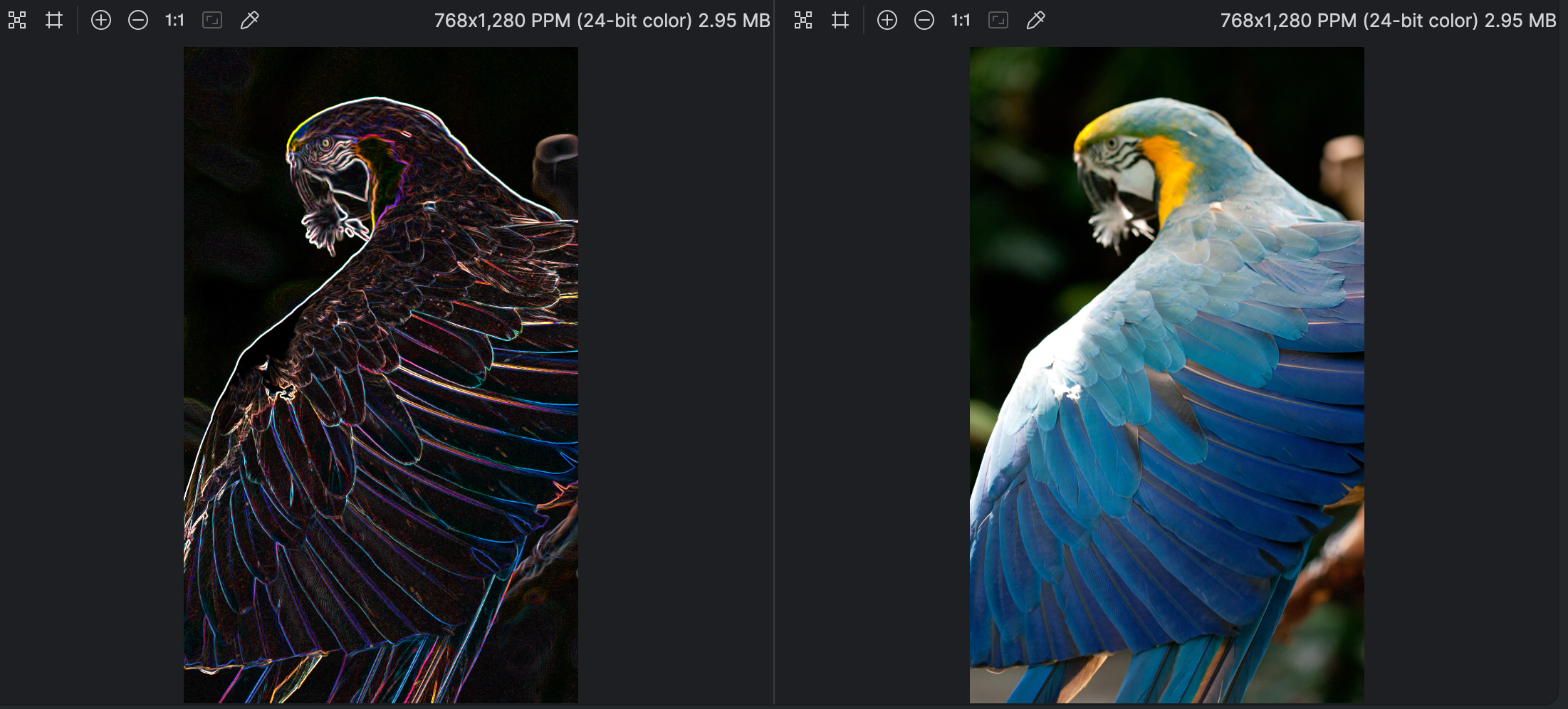Click the edge-detected parrot image on the left
The width and height of the screenshot is (1568, 709).
[381, 375]
